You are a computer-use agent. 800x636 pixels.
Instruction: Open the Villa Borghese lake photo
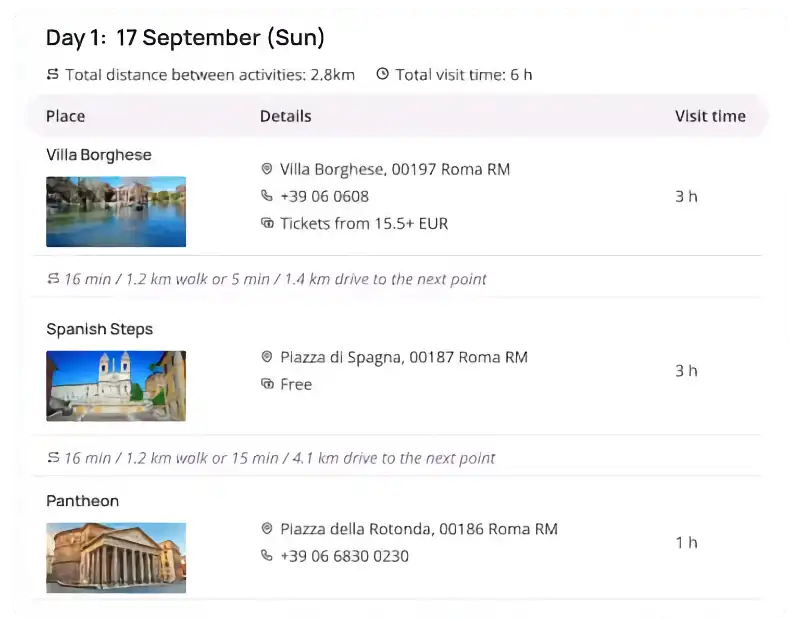(x=116, y=212)
